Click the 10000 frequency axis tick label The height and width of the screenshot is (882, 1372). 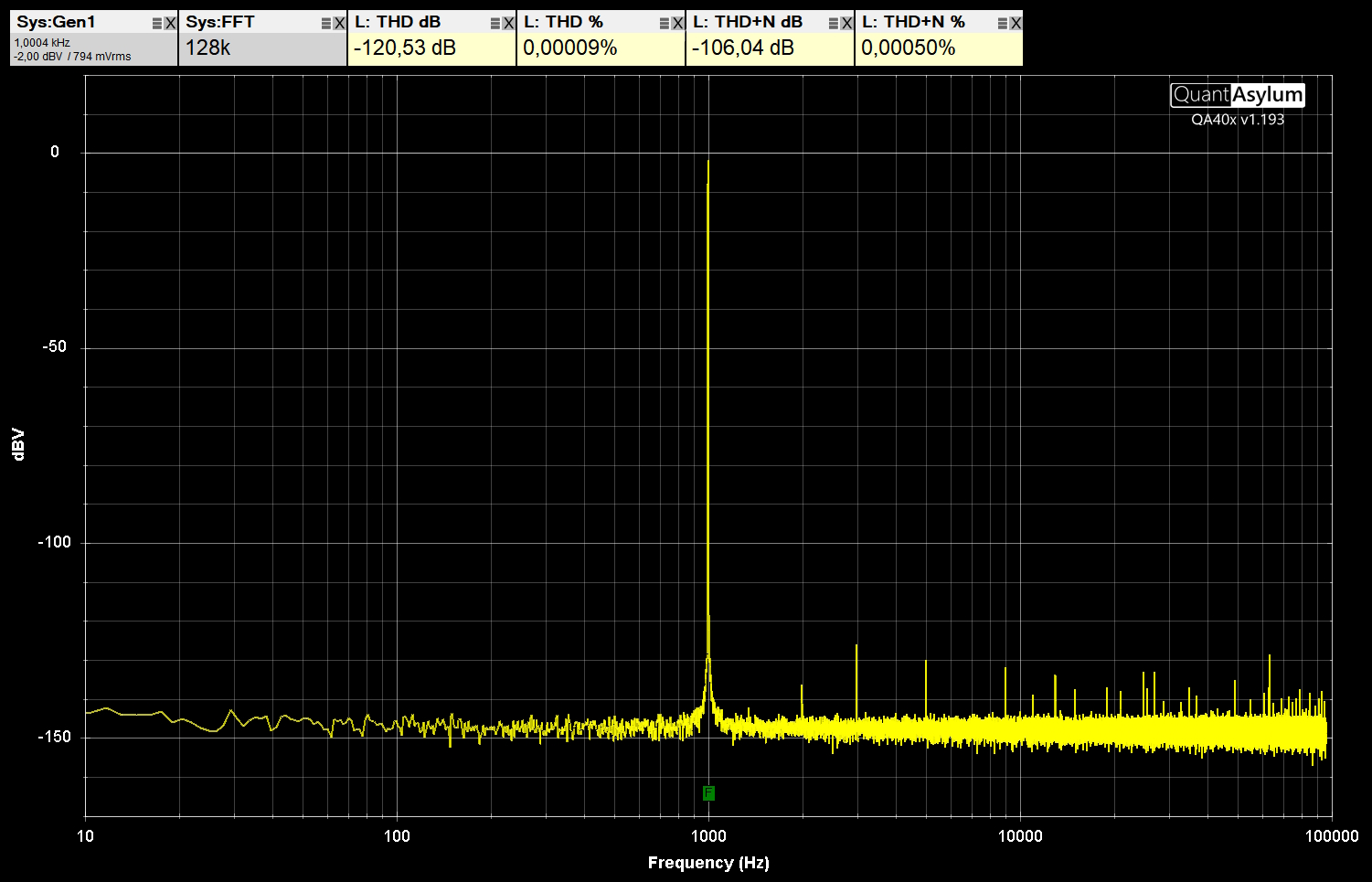tap(1020, 835)
